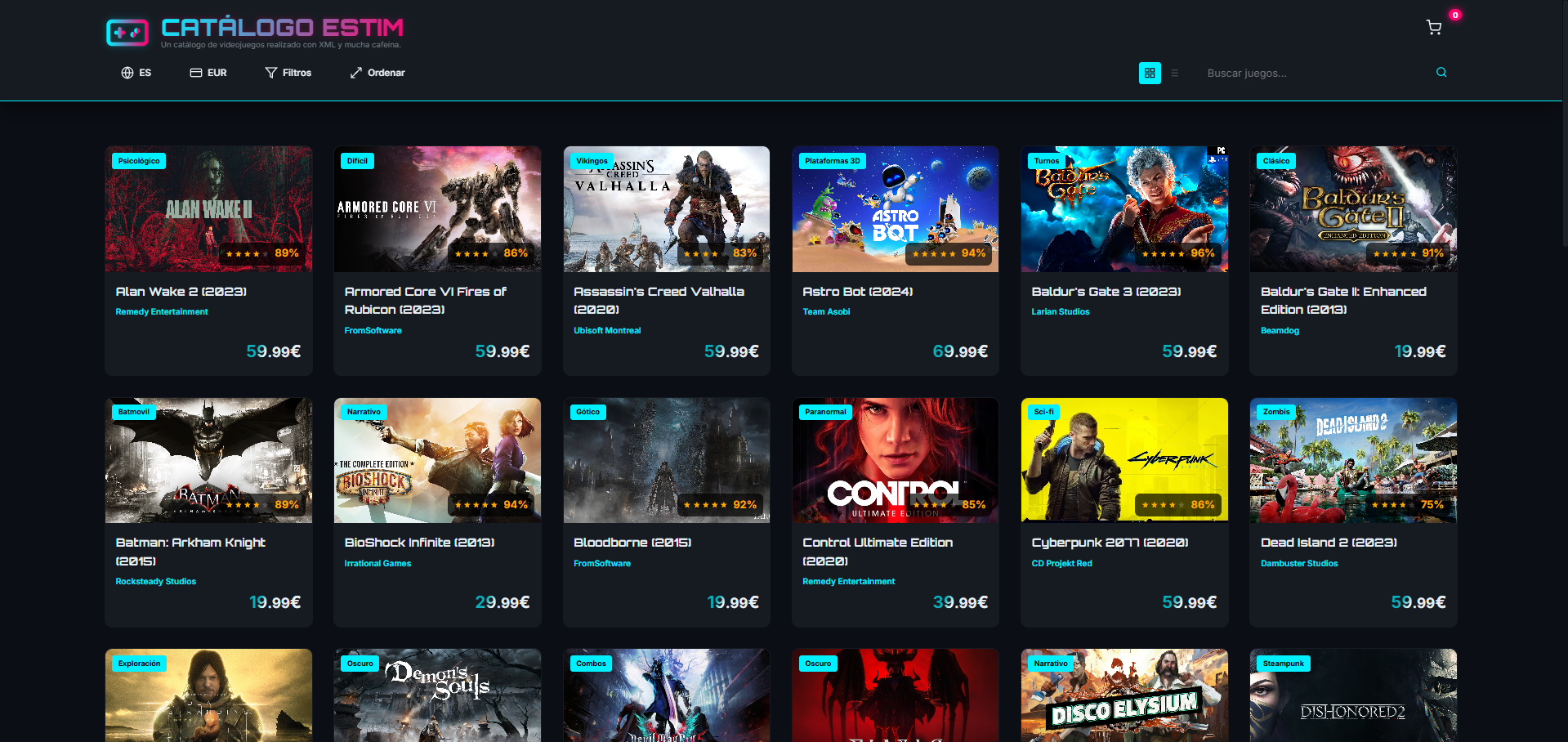Click the 69.99€ price on Astro Bot
1568x742 pixels.
[960, 351]
